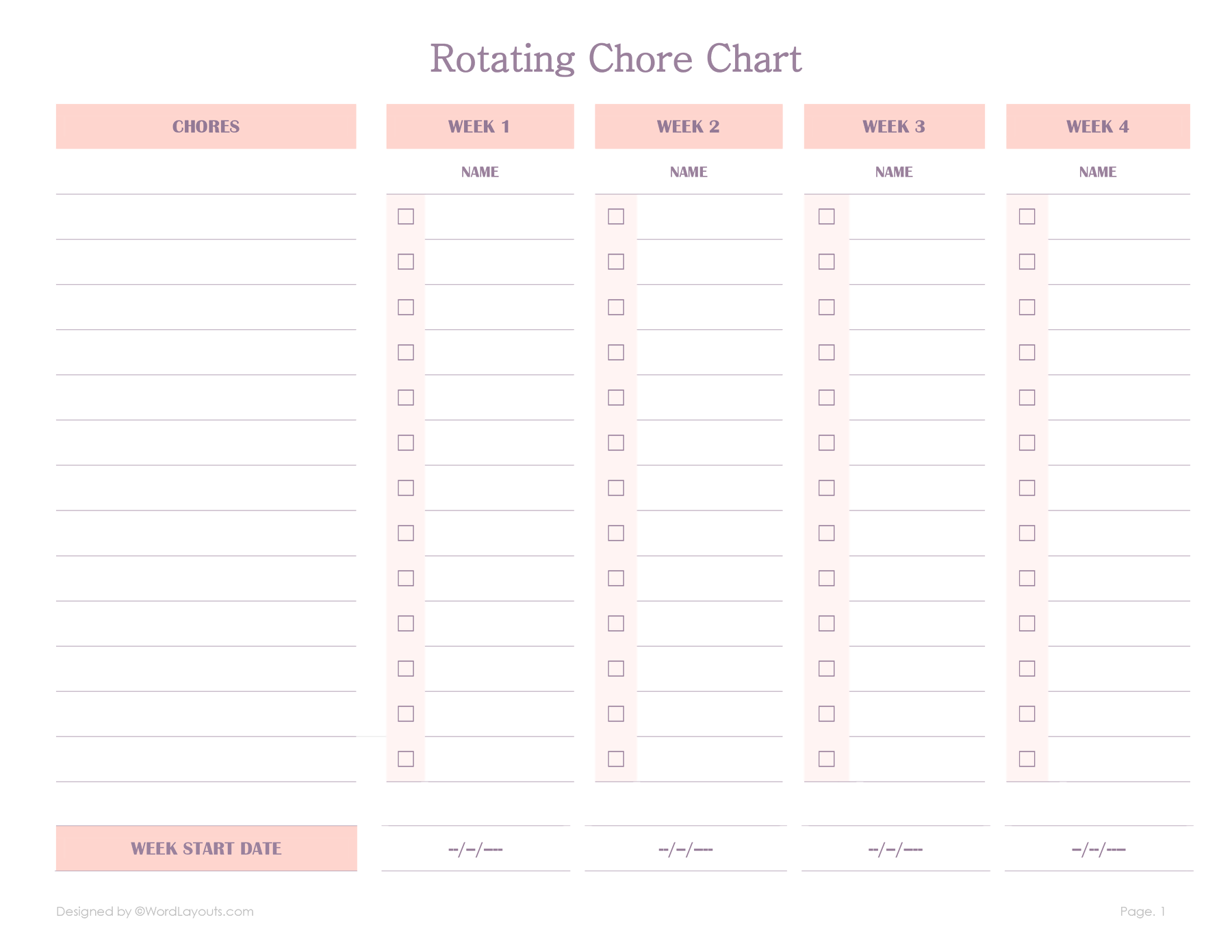This screenshot has height=952, width=1232.
Task: Select the WEEK 1 header
Action: point(479,127)
